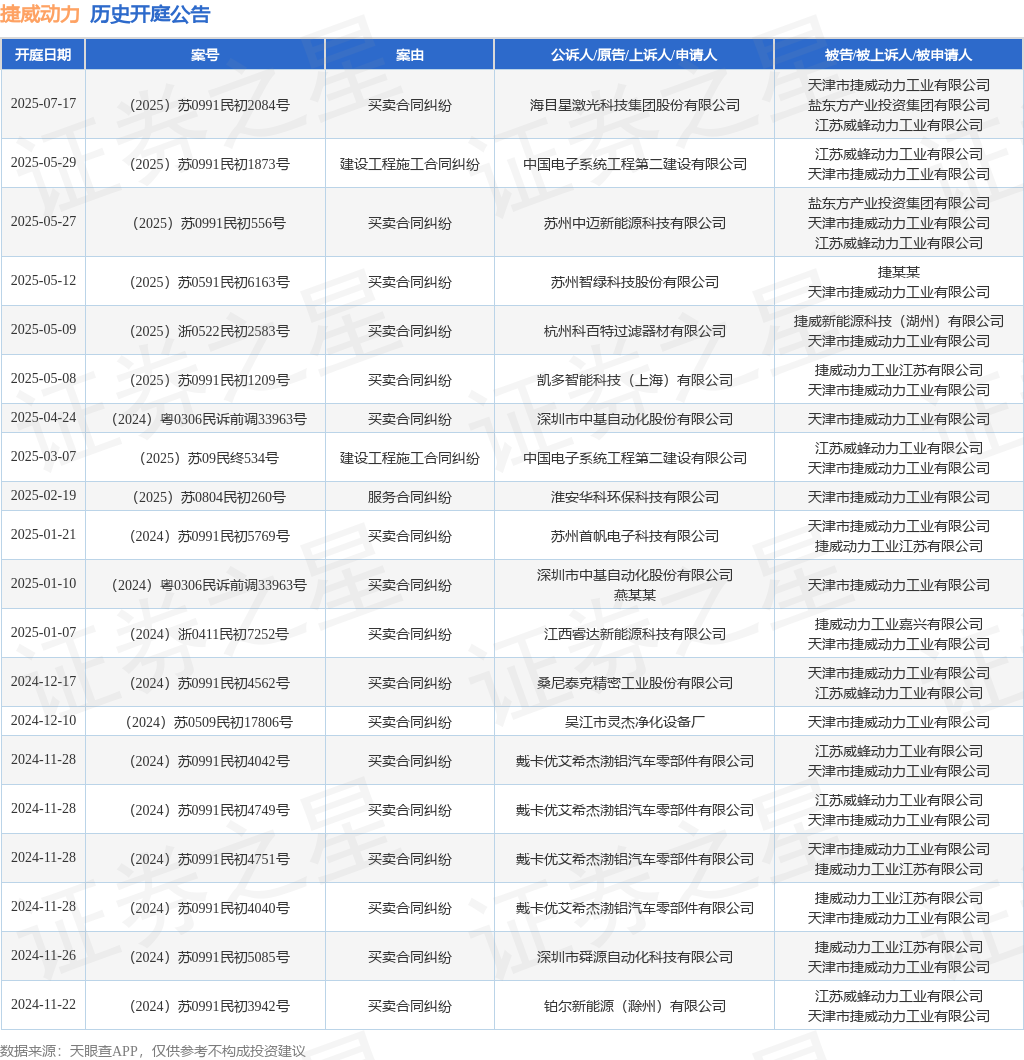Click date cell 2025-05-27
1024x1060 pixels.
pos(43,221)
